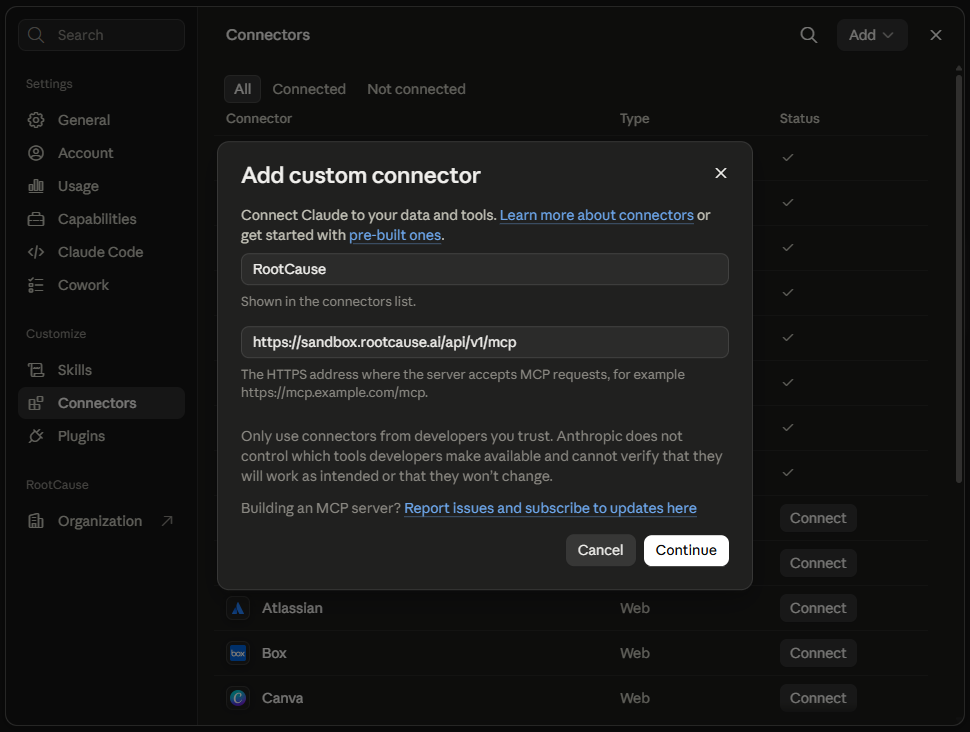The height and width of the screenshot is (732, 970).
Task: Switch to the All tab
Action: pos(242,89)
